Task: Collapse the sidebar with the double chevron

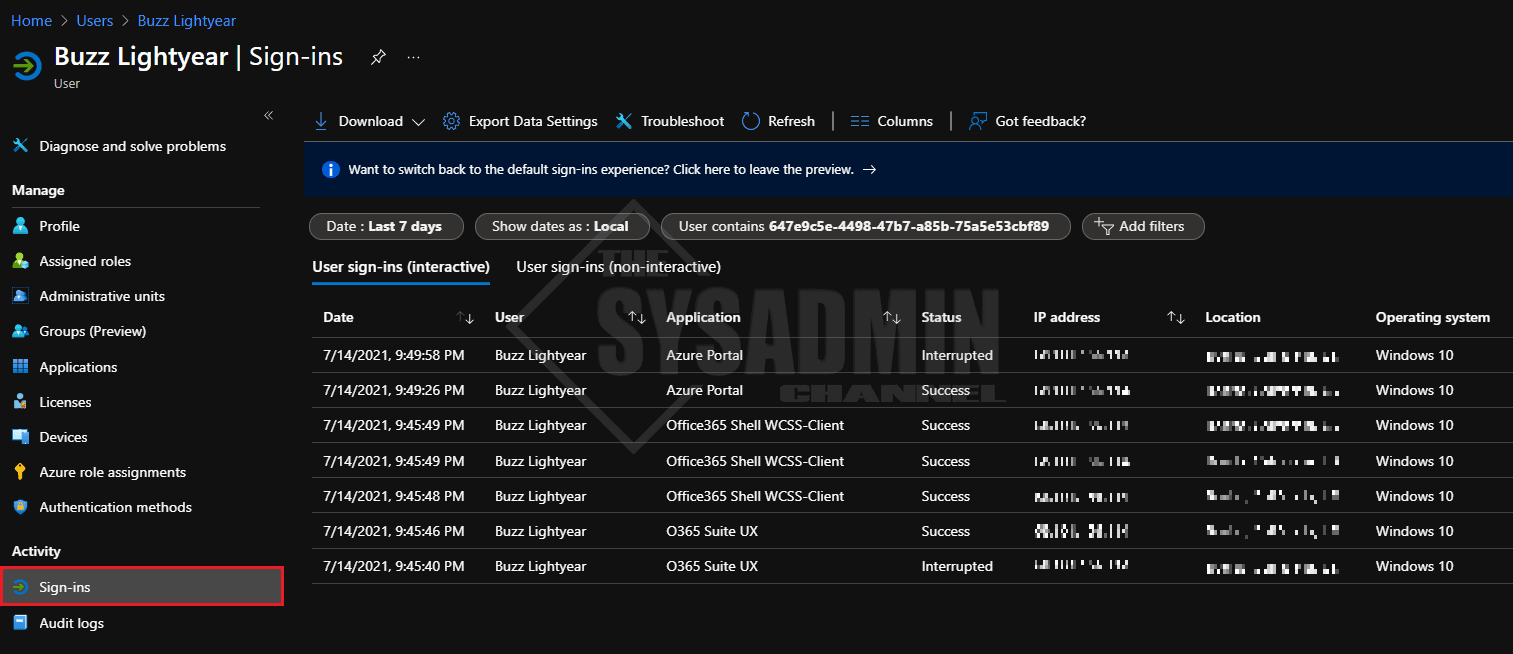Action: click(268, 116)
